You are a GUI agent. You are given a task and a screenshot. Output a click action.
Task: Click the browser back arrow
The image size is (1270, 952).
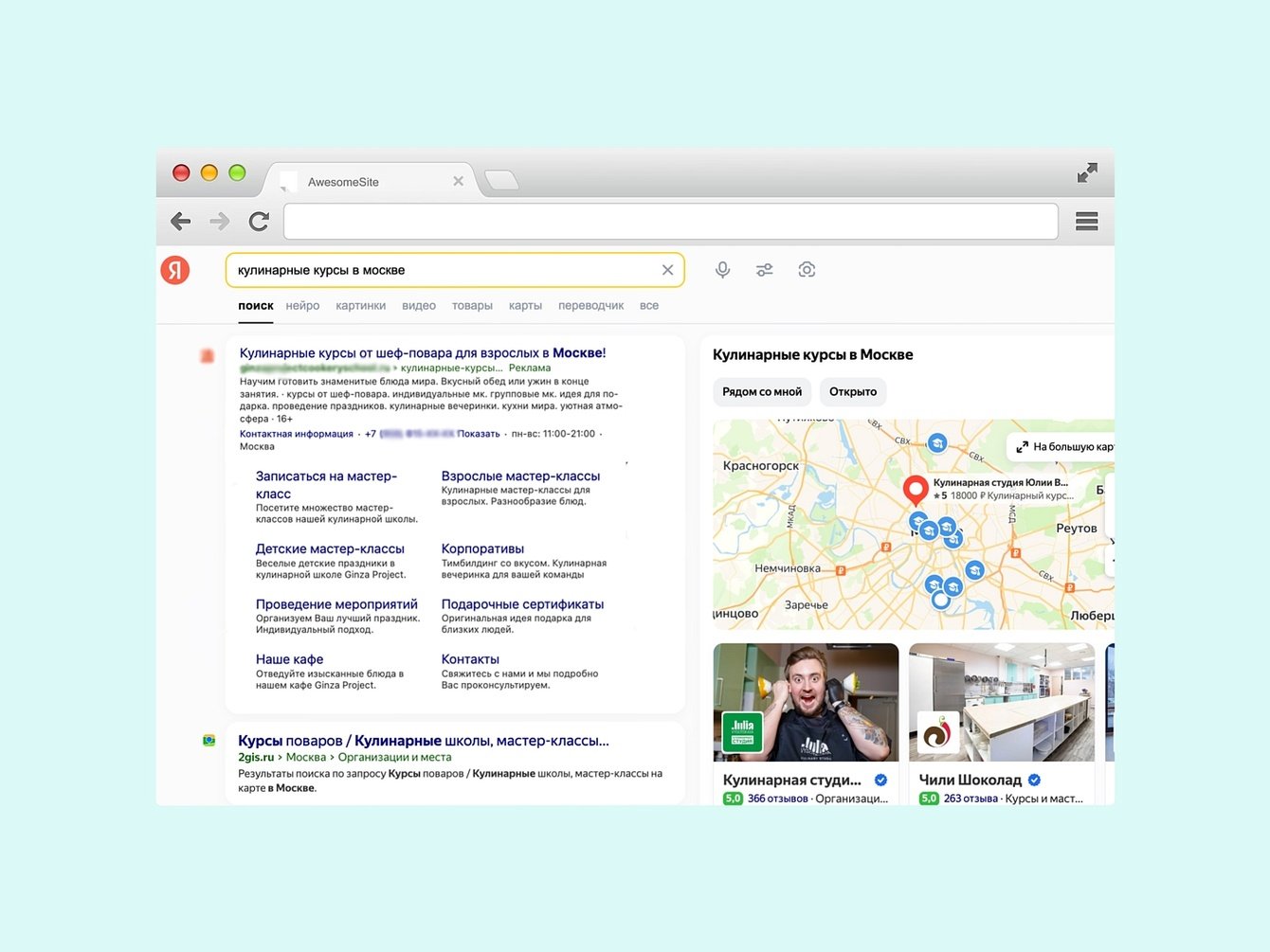[x=180, y=222]
